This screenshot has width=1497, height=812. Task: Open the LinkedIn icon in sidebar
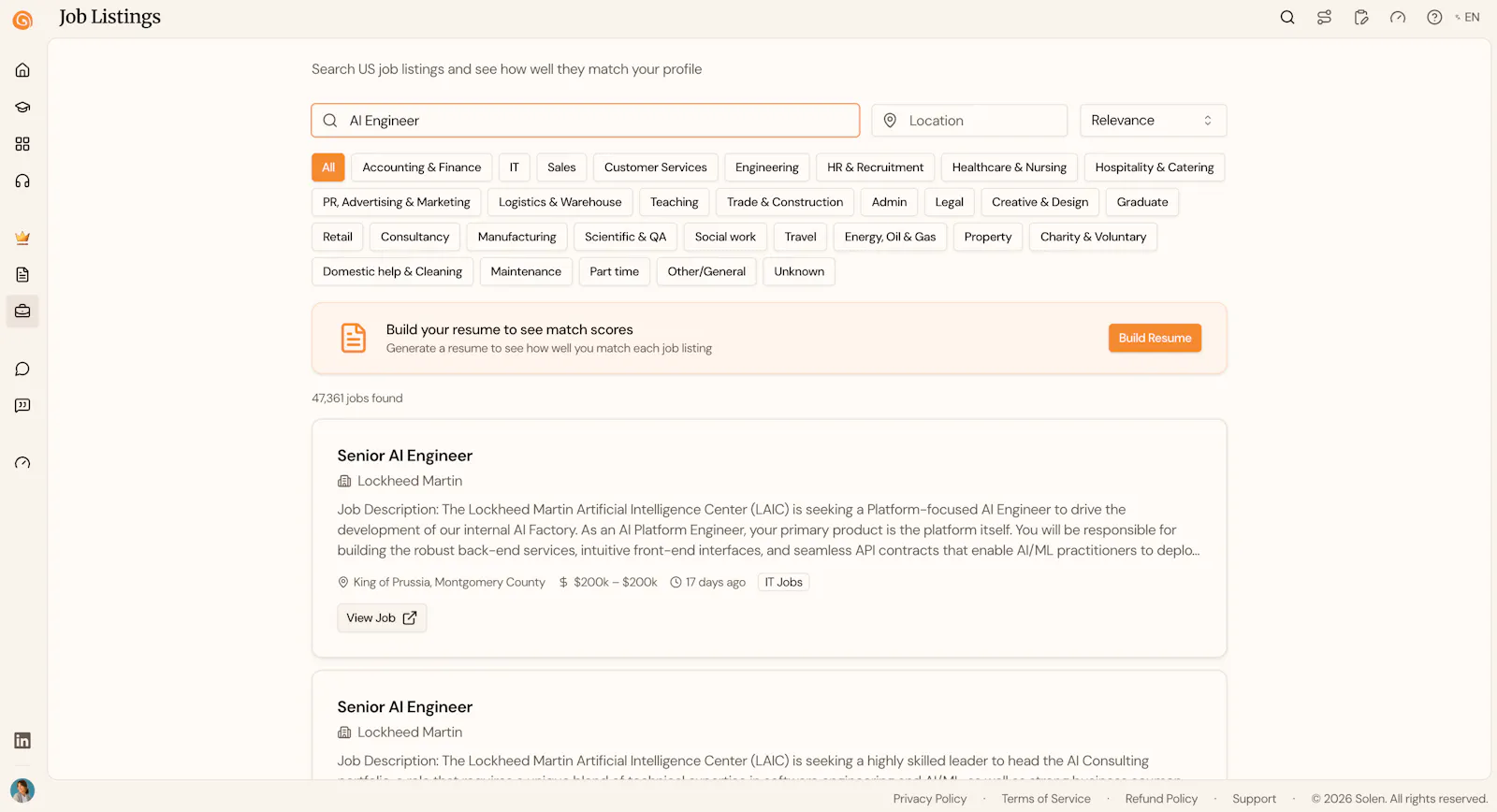pyautogui.click(x=22, y=740)
